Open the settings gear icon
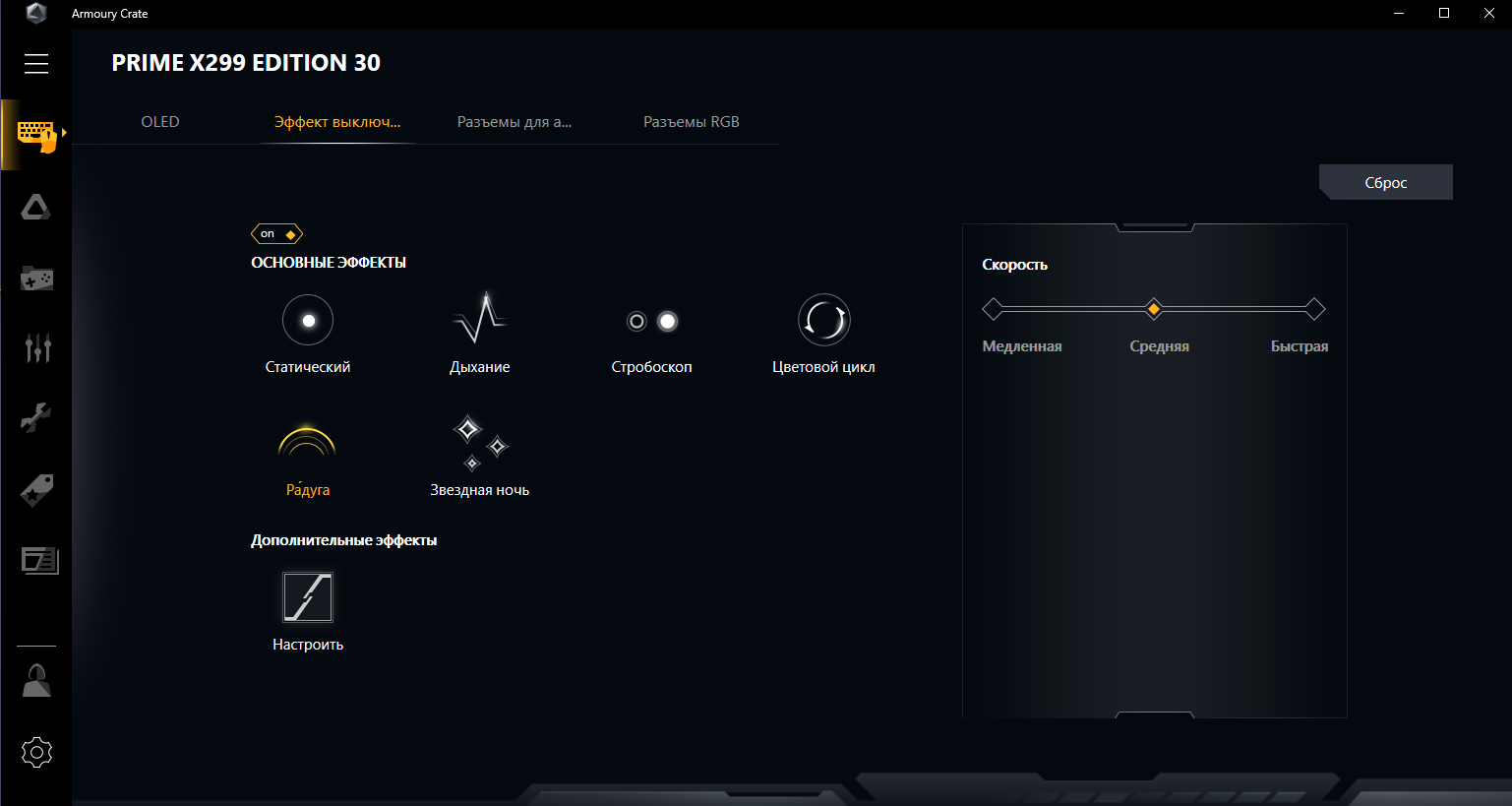Screen dimensions: 1512x806 pos(36,753)
